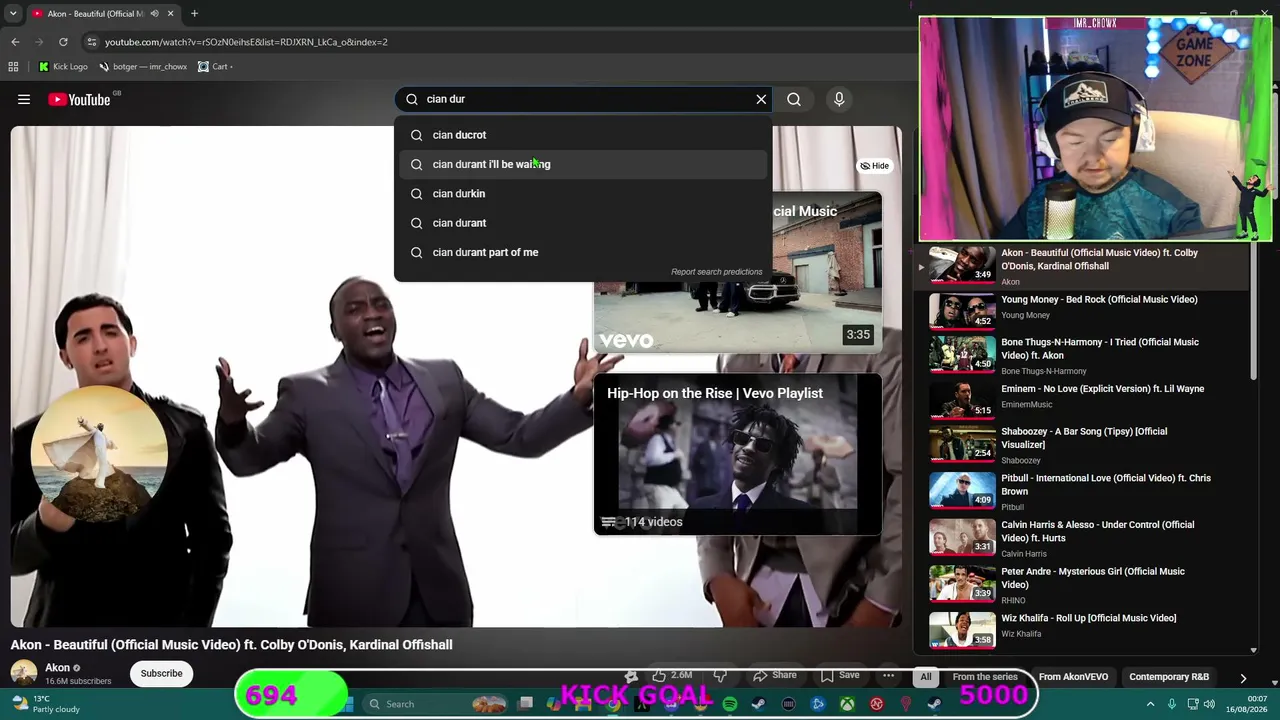Choose "cian durant i'll be waiting" suggestion

(x=584, y=164)
